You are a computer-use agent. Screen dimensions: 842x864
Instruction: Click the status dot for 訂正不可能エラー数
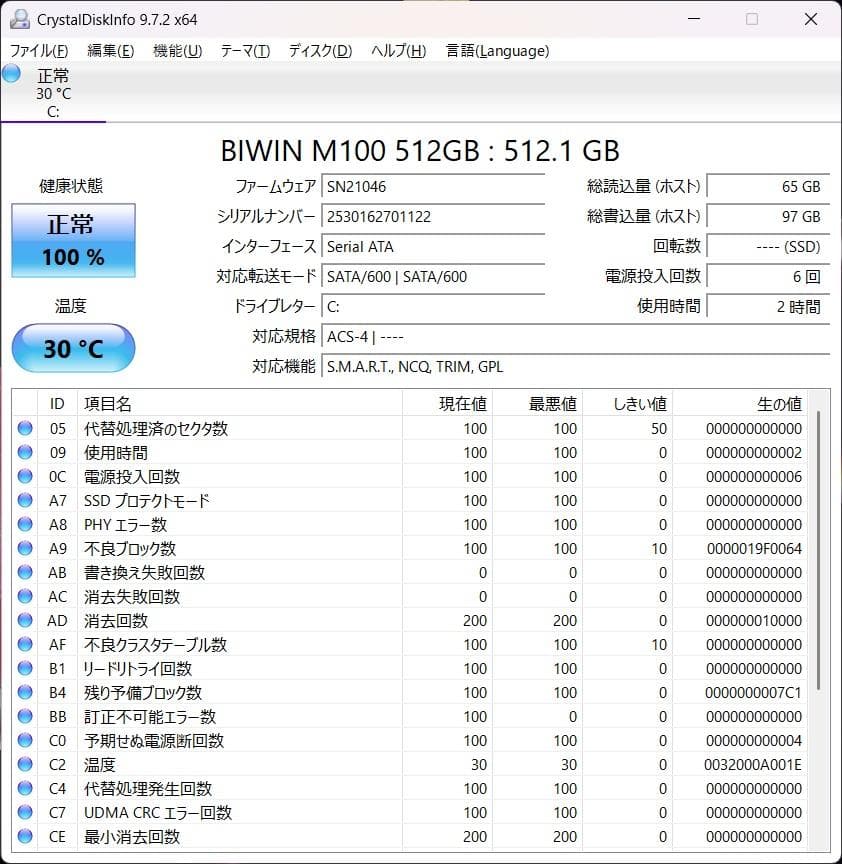coord(25,717)
